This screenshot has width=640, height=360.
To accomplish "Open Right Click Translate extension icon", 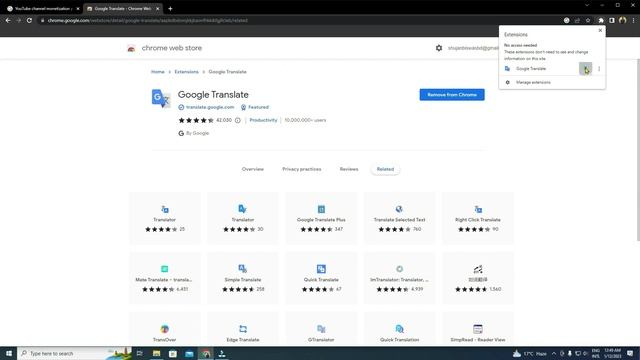I will 478,209.
